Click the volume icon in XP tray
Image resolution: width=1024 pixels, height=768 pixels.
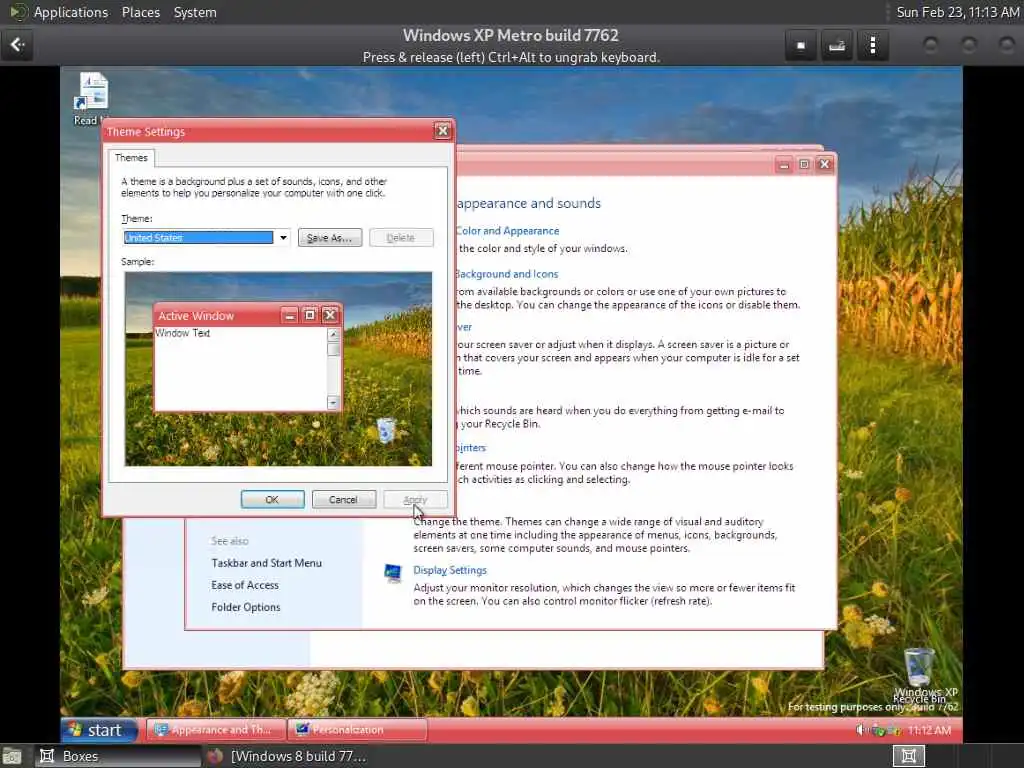(x=861, y=729)
